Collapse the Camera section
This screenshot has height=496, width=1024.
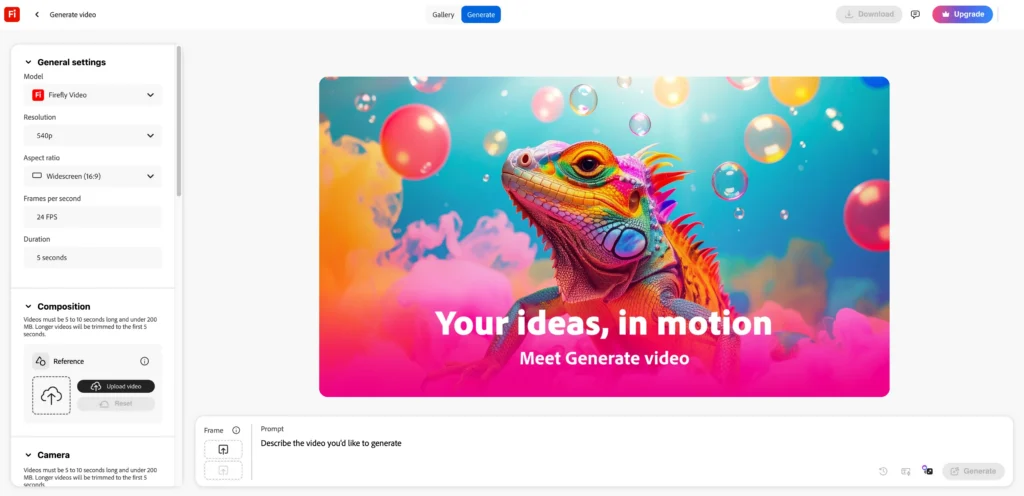[x=28, y=455]
